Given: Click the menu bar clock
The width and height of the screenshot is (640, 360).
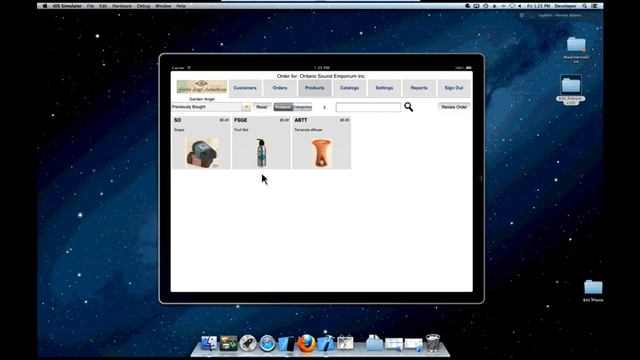Looking at the screenshot, I should [x=538, y=6].
